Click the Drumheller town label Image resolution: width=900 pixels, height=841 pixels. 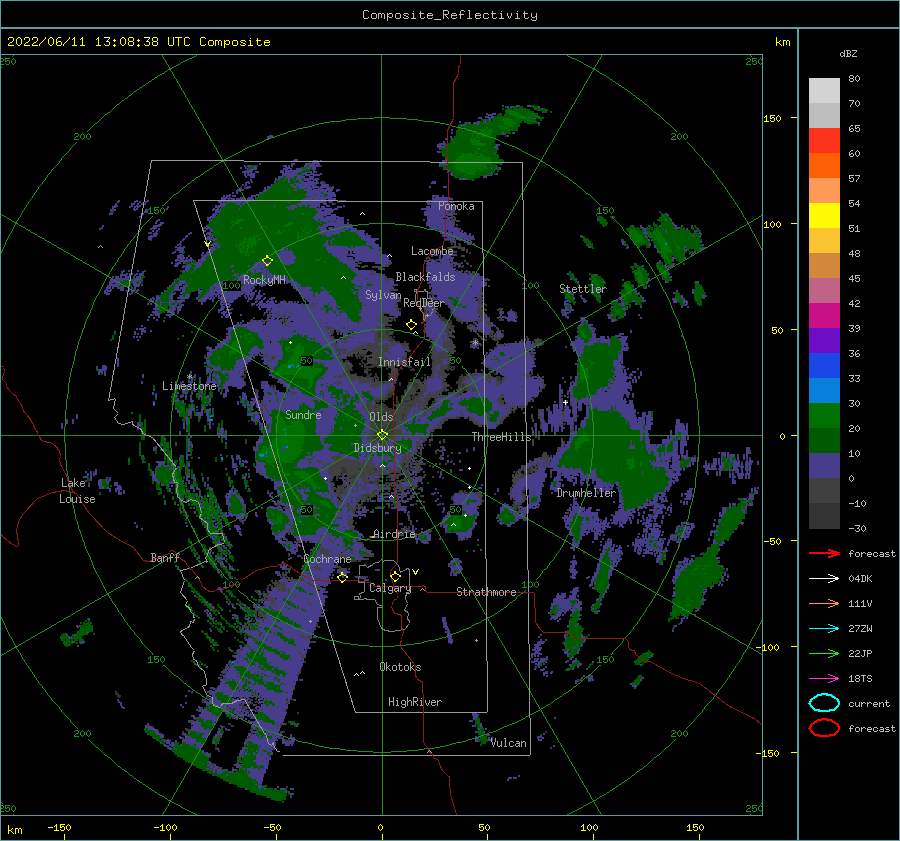point(586,493)
